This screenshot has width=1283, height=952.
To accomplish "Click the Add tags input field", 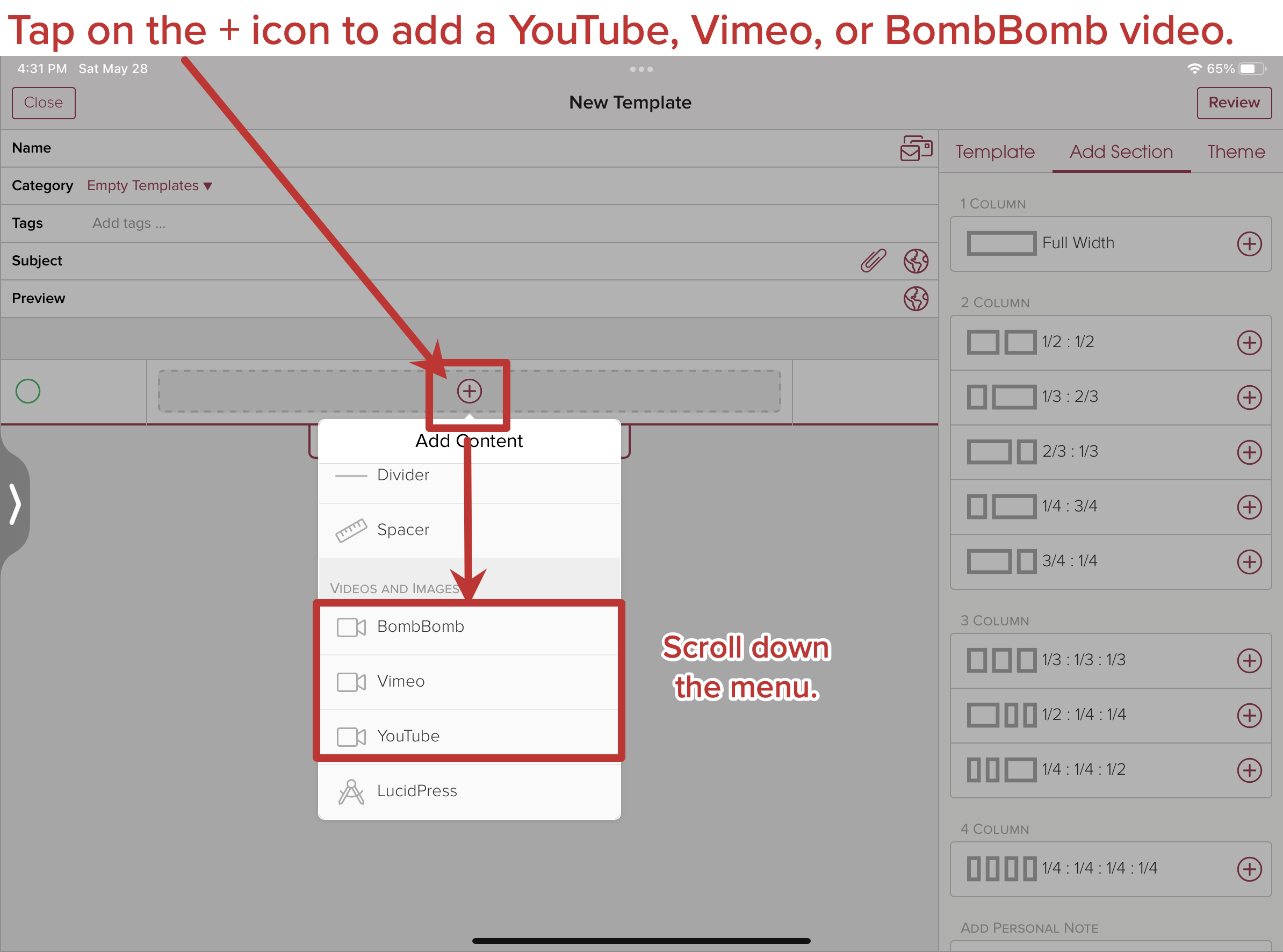I will point(129,223).
